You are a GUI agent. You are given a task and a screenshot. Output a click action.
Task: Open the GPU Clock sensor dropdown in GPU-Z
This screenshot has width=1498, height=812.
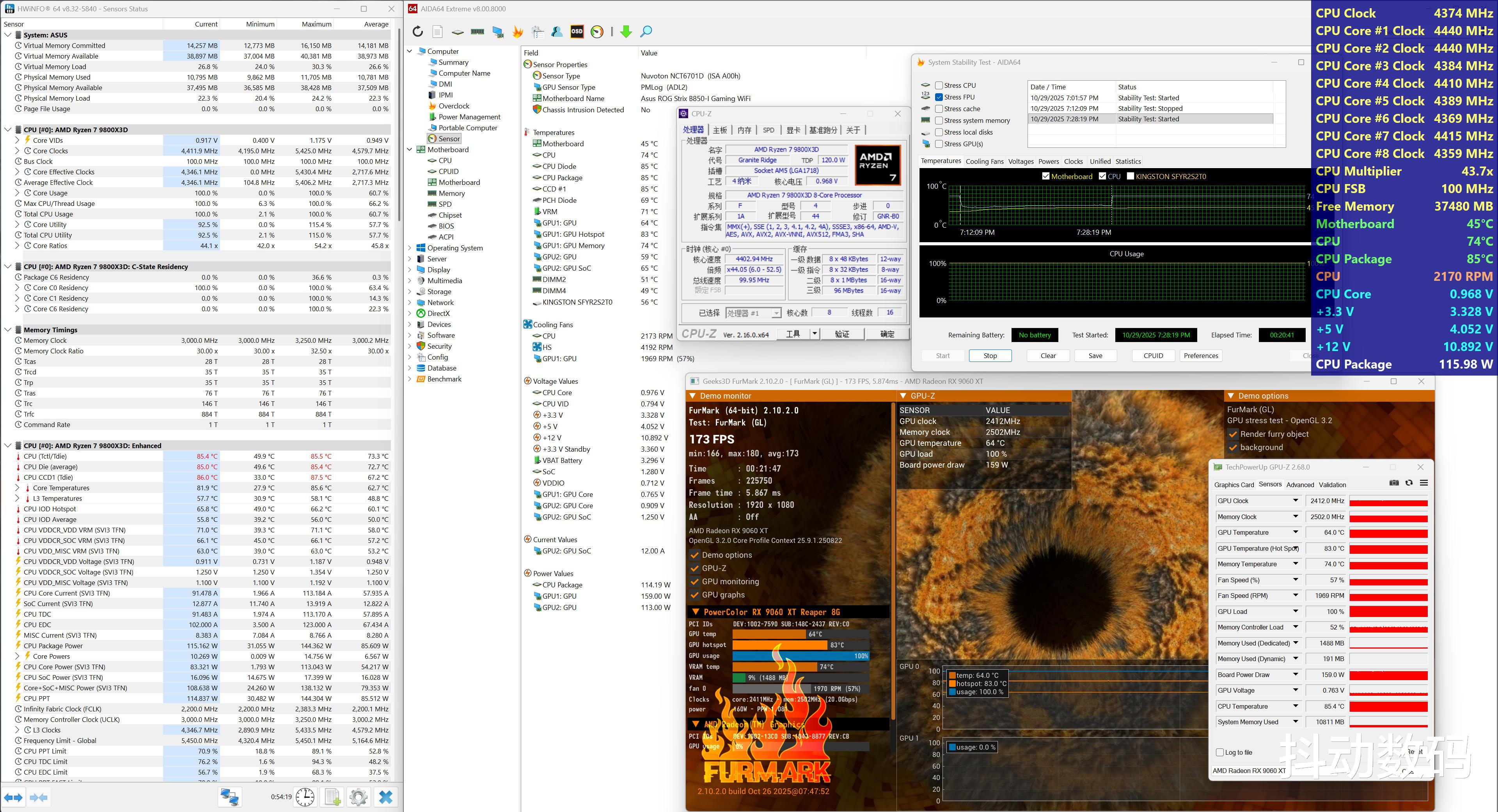(1296, 500)
